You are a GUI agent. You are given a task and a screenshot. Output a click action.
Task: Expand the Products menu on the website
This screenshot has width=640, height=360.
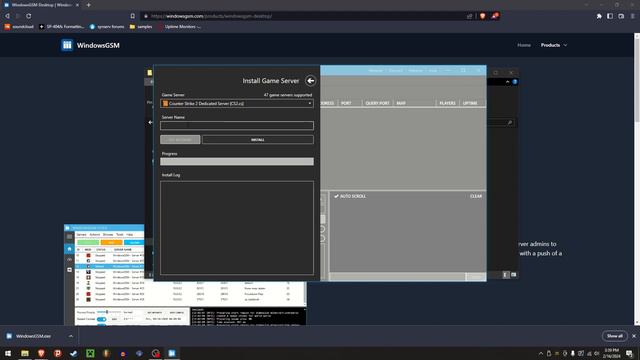point(553,45)
